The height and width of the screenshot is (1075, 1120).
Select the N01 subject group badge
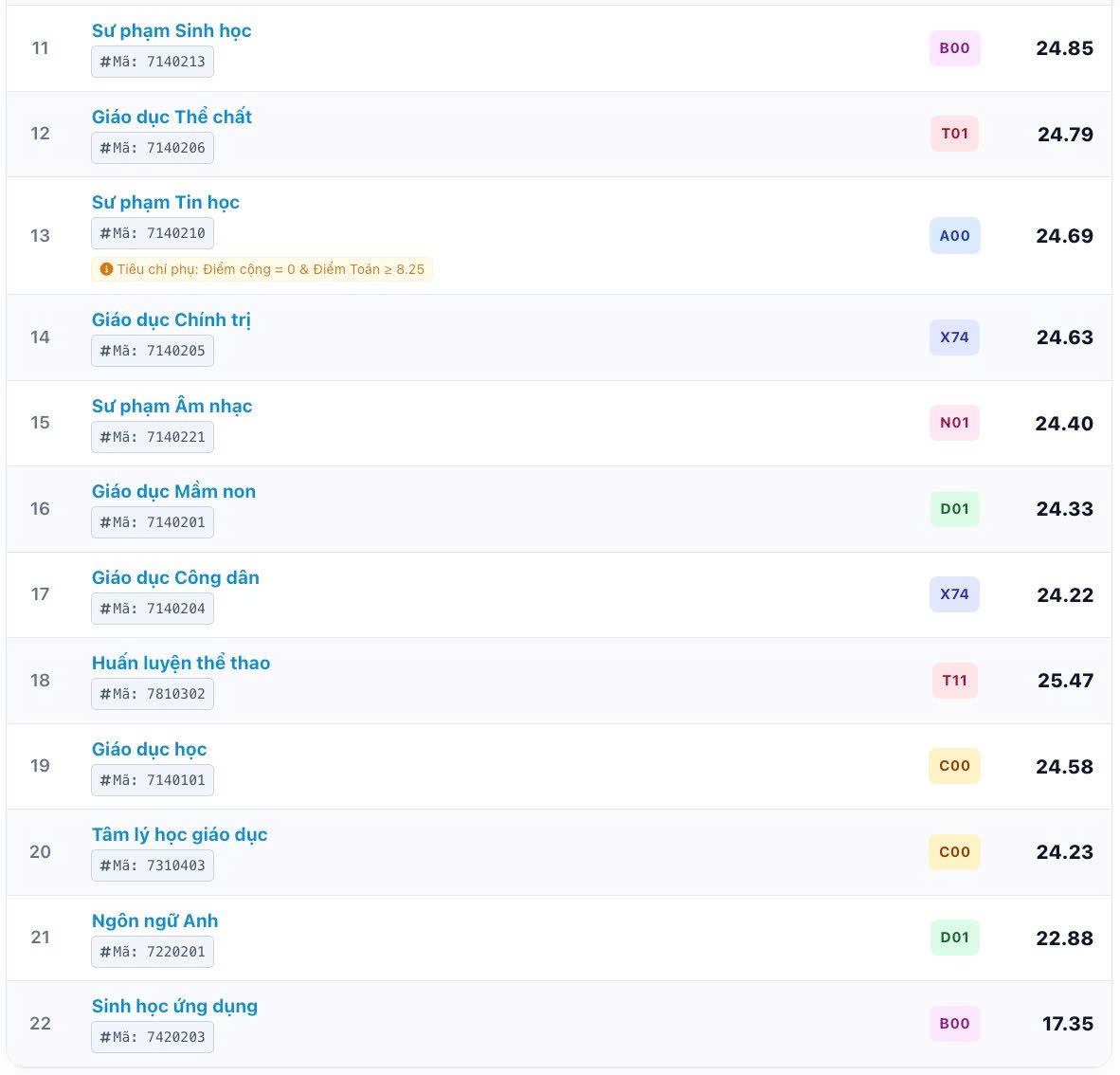[x=954, y=423]
